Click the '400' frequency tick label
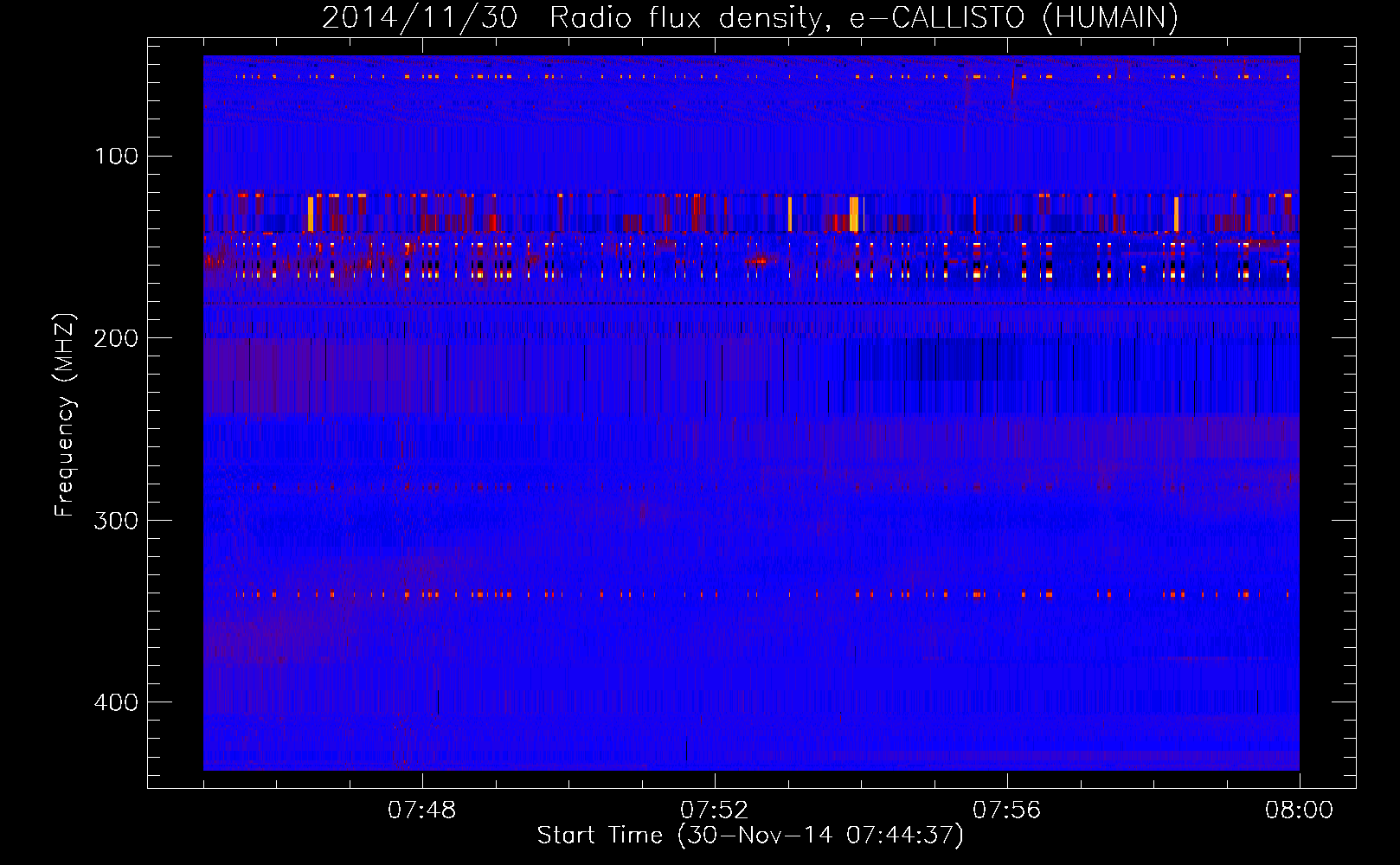Viewport: 1400px width, 865px height. (116, 702)
